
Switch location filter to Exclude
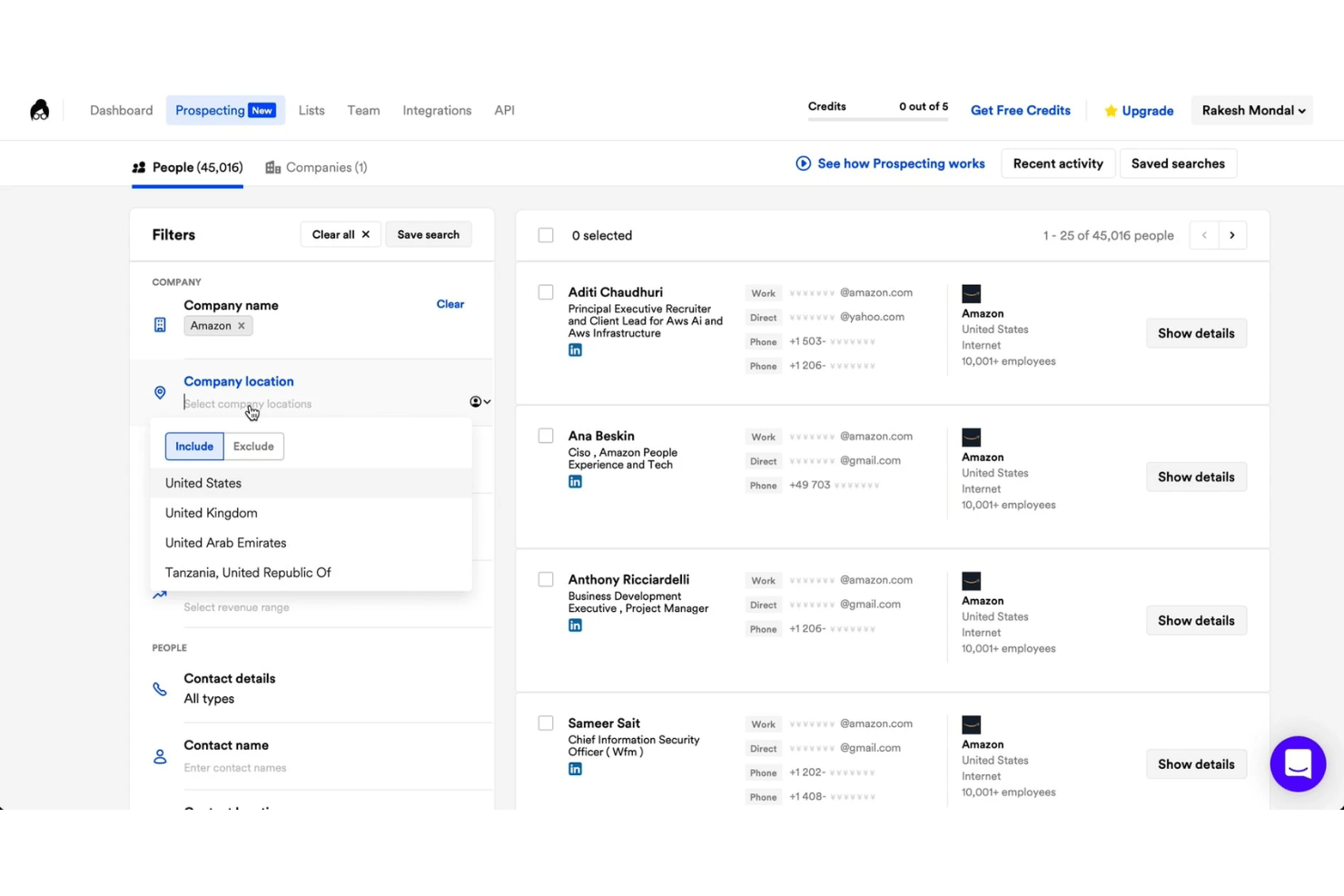tap(253, 446)
